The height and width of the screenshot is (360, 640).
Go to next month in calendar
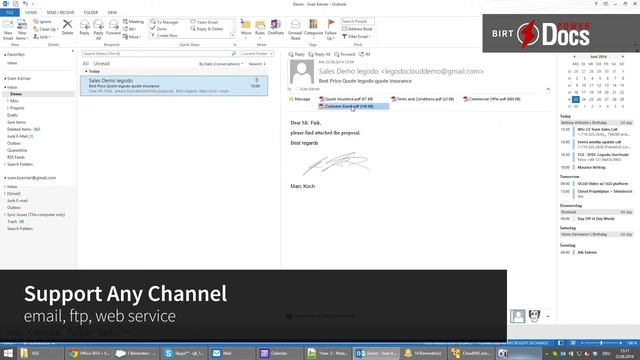pos(622,57)
